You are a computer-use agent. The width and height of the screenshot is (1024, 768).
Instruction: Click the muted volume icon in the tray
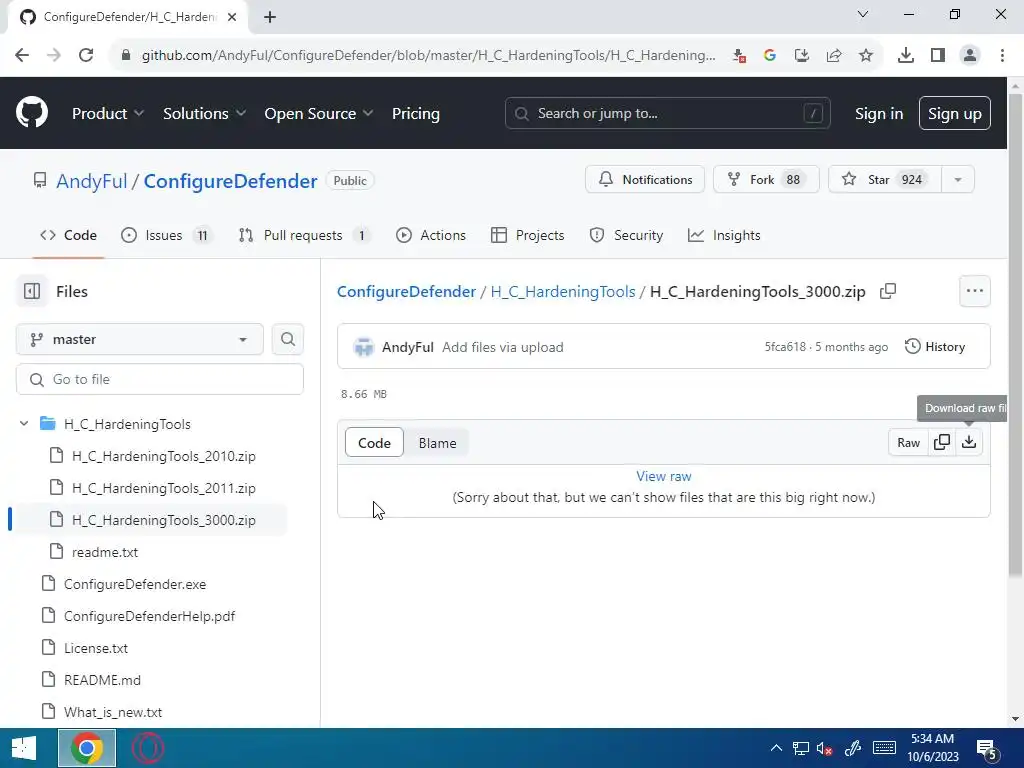coord(824,748)
